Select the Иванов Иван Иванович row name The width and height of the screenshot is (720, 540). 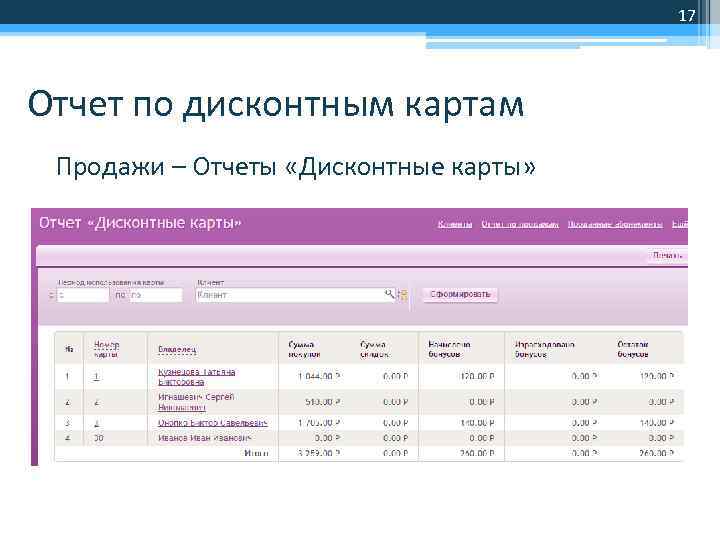pos(204,438)
